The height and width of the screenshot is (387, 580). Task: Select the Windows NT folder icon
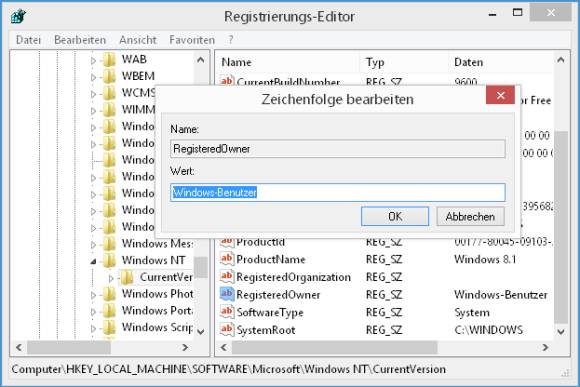tap(109, 260)
